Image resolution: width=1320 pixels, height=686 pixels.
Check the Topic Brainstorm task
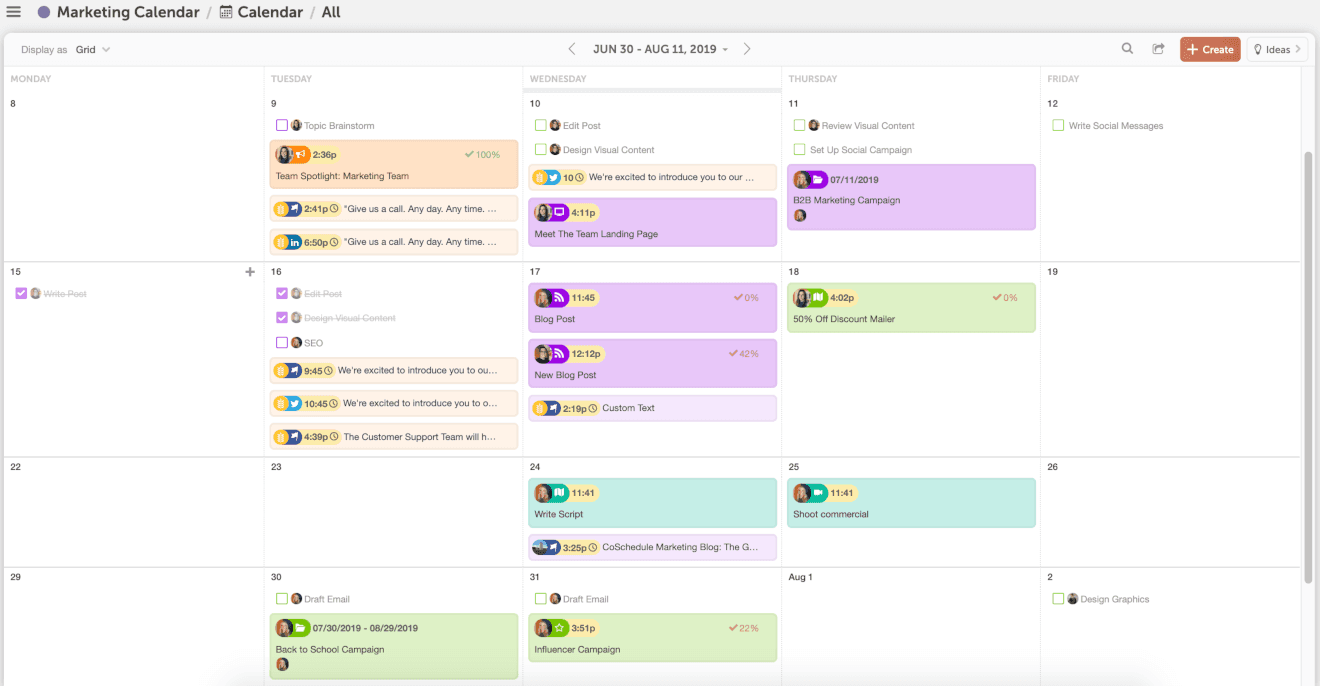[282, 126]
